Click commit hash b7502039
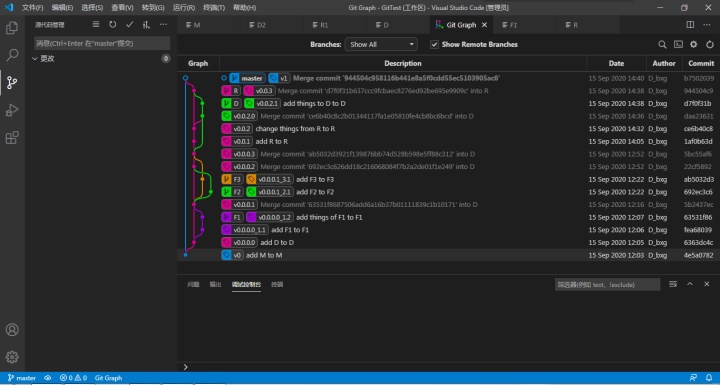Screen dimensions: 720x385 click(699, 78)
